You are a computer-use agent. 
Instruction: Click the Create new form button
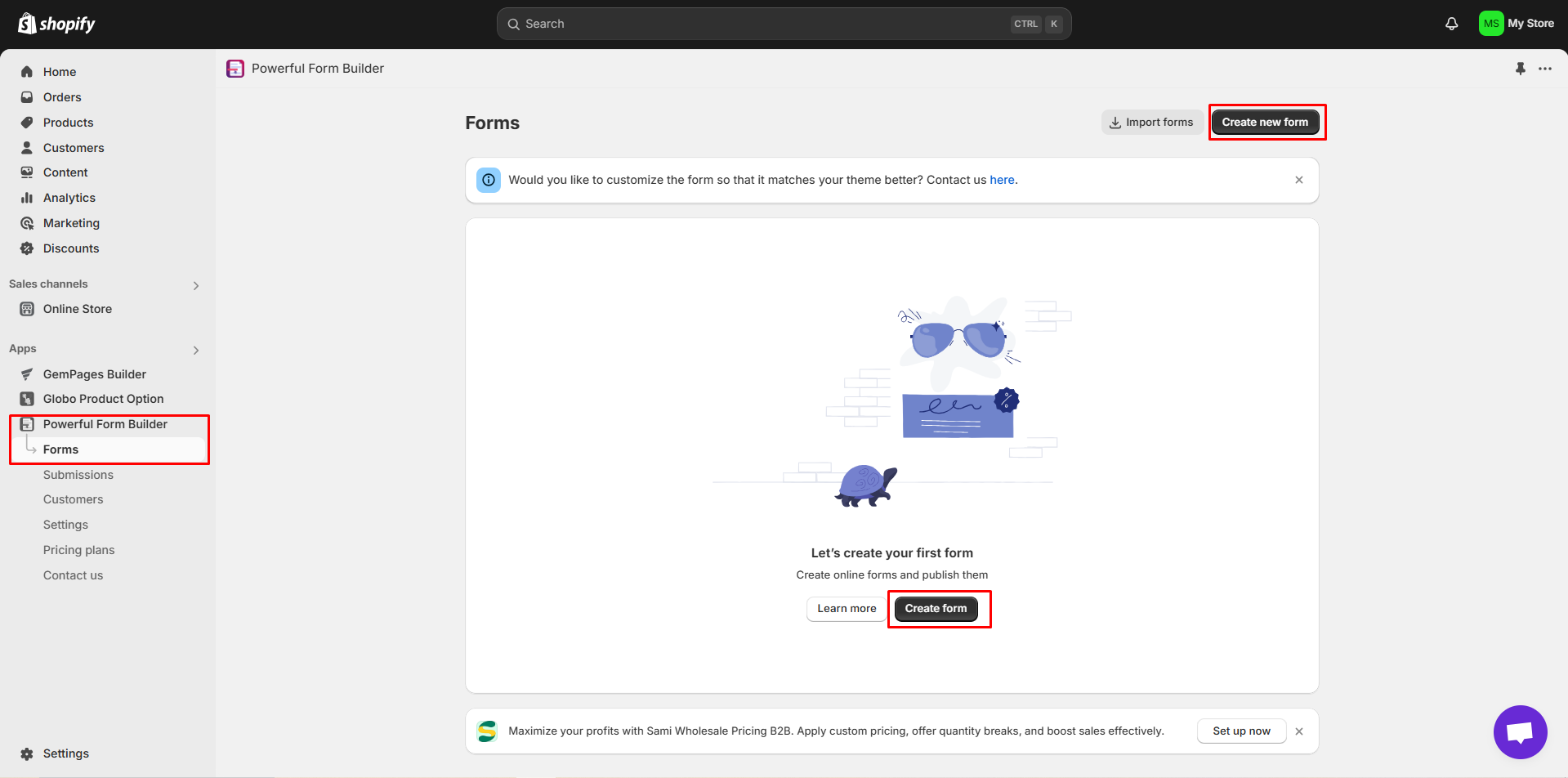(x=1264, y=123)
